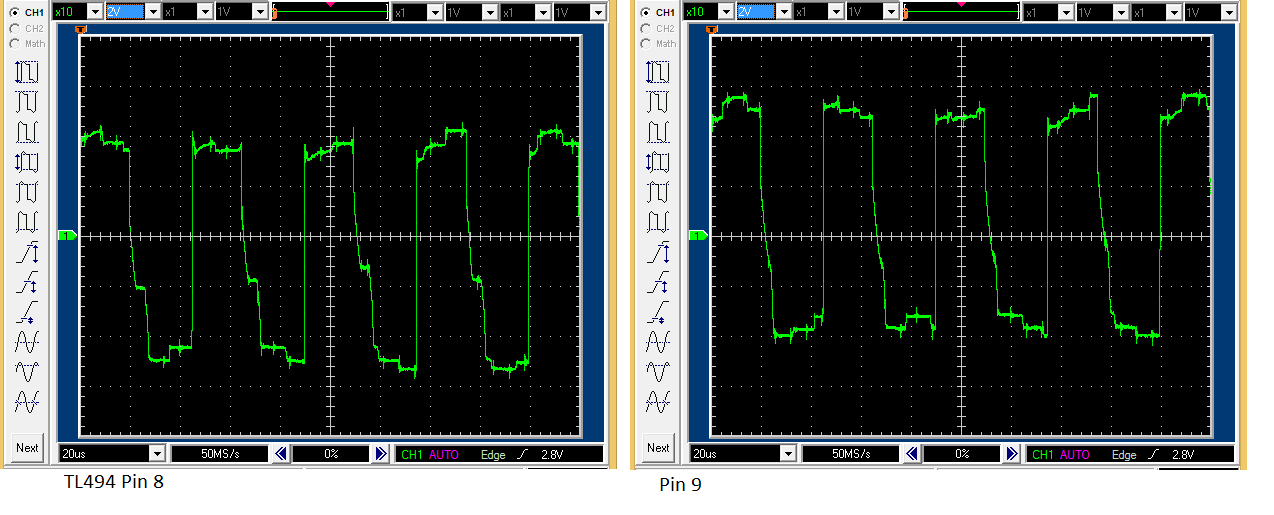The image size is (1274, 515).
Task: Select the peak-to-peak voltage measurement icon in Pin 8 window
Action: (27, 72)
